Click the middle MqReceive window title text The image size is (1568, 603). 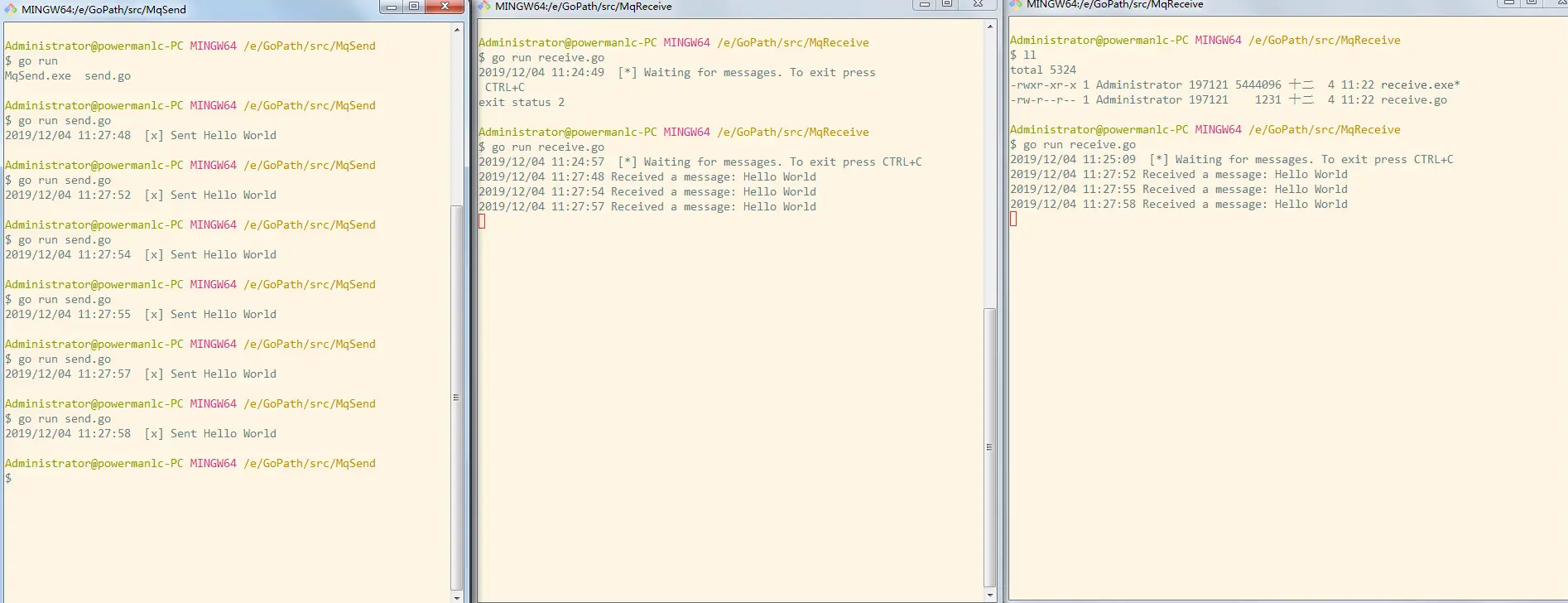pos(584,7)
